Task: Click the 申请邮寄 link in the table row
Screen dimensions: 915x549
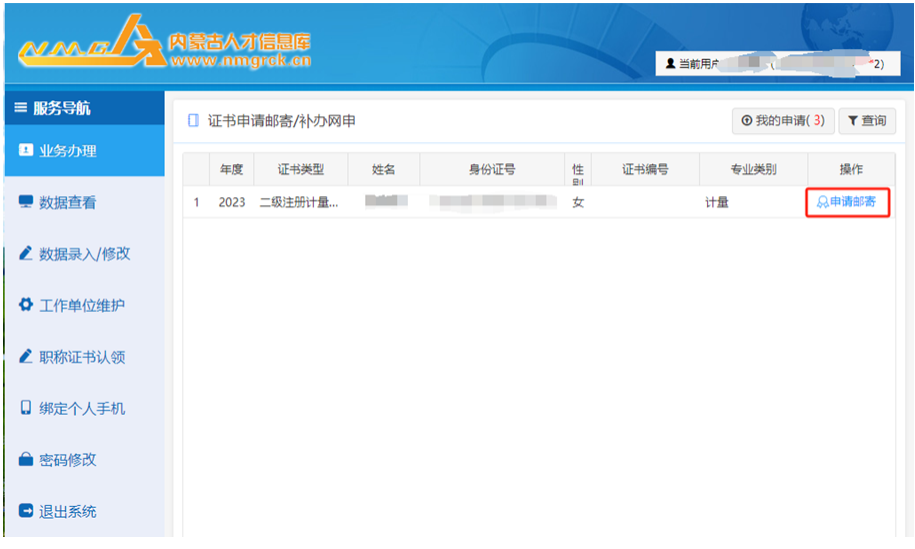Action: point(848,202)
